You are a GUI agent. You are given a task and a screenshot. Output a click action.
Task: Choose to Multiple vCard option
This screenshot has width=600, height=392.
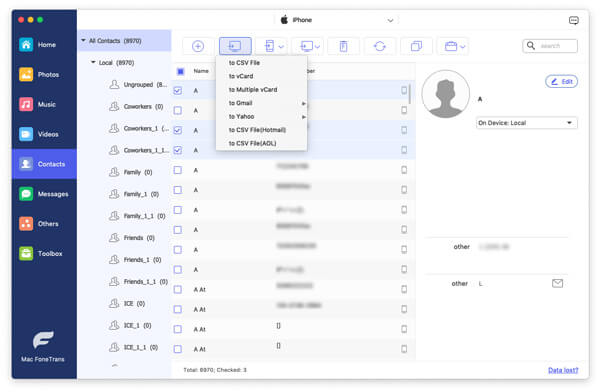(x=261, y=90)
